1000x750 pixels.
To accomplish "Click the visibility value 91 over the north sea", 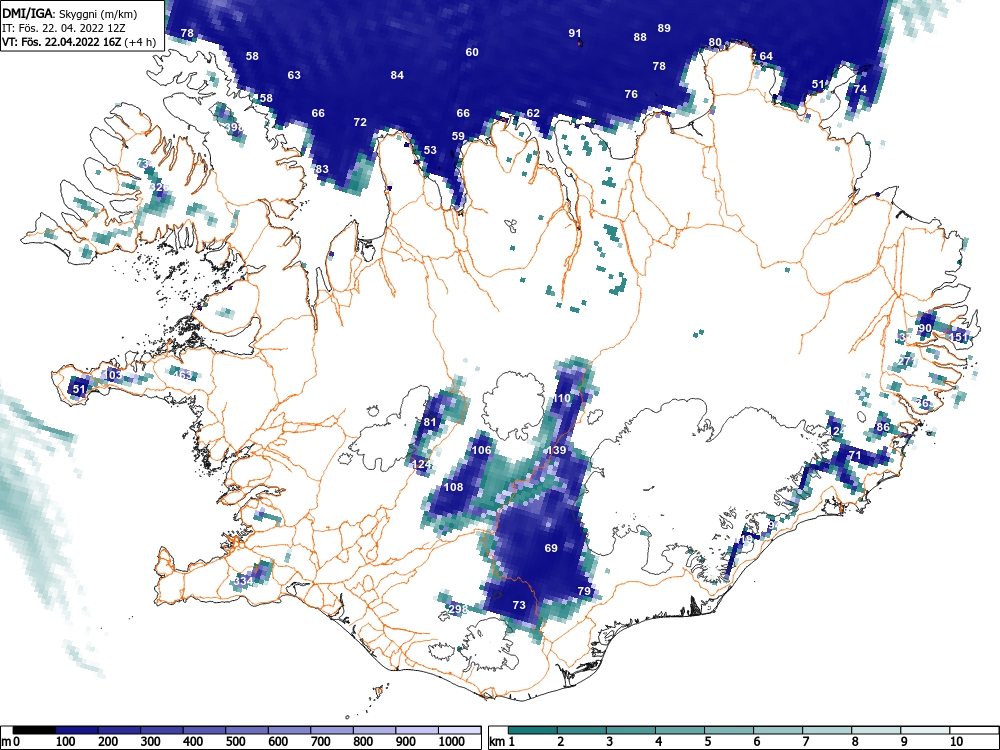I will 575,33.
